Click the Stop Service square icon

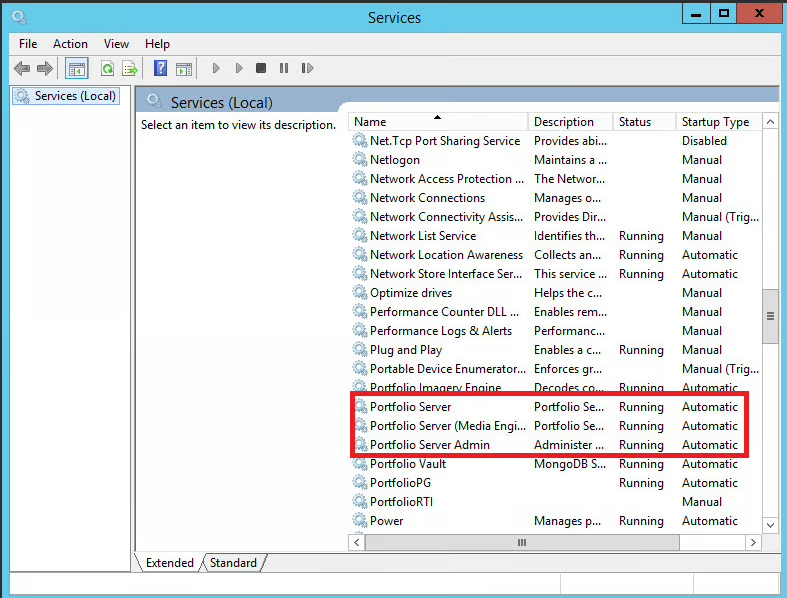tap(261, 68)
